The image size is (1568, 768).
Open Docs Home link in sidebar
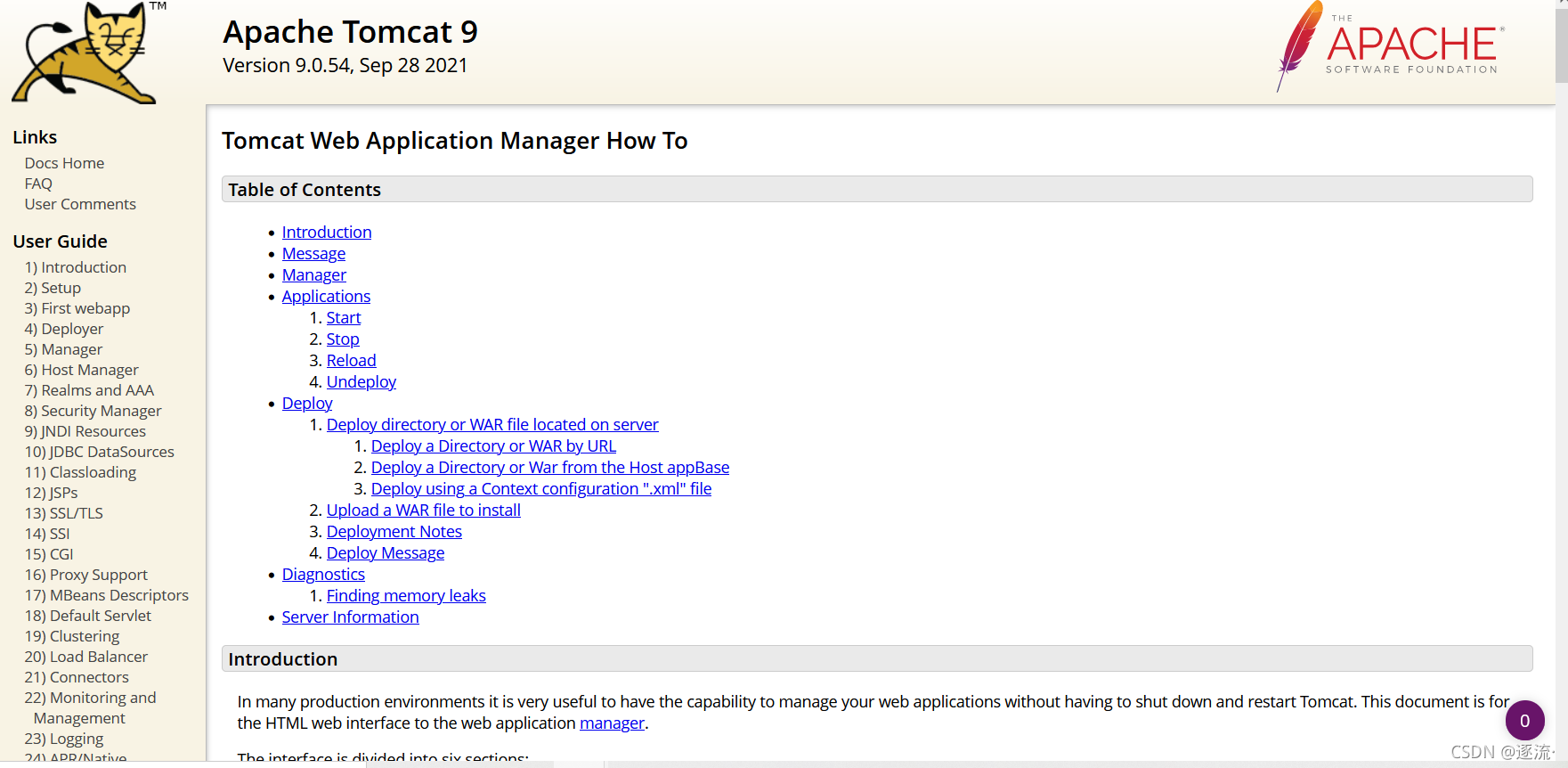64,163
